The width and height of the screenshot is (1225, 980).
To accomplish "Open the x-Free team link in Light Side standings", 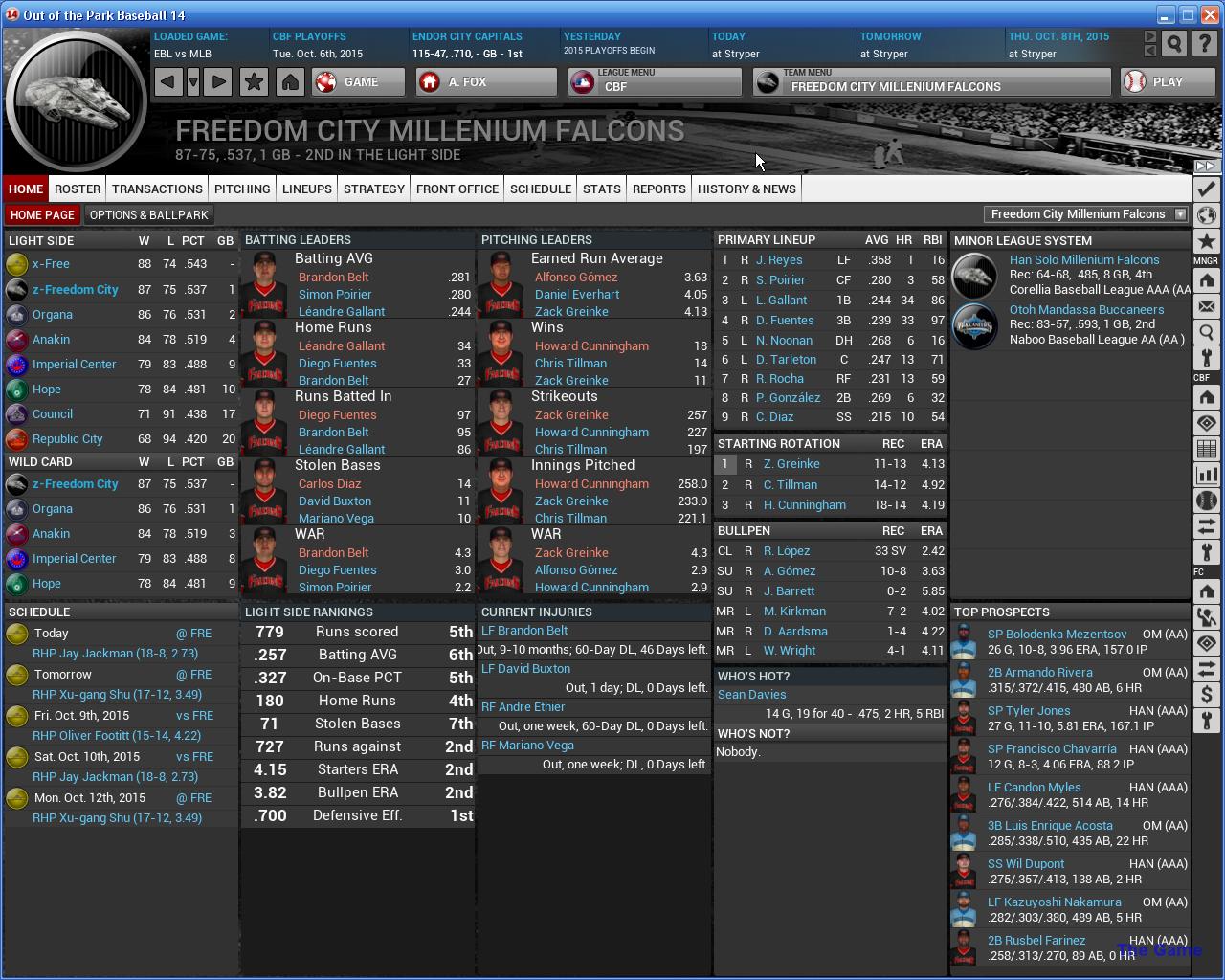I will (51, 264).
